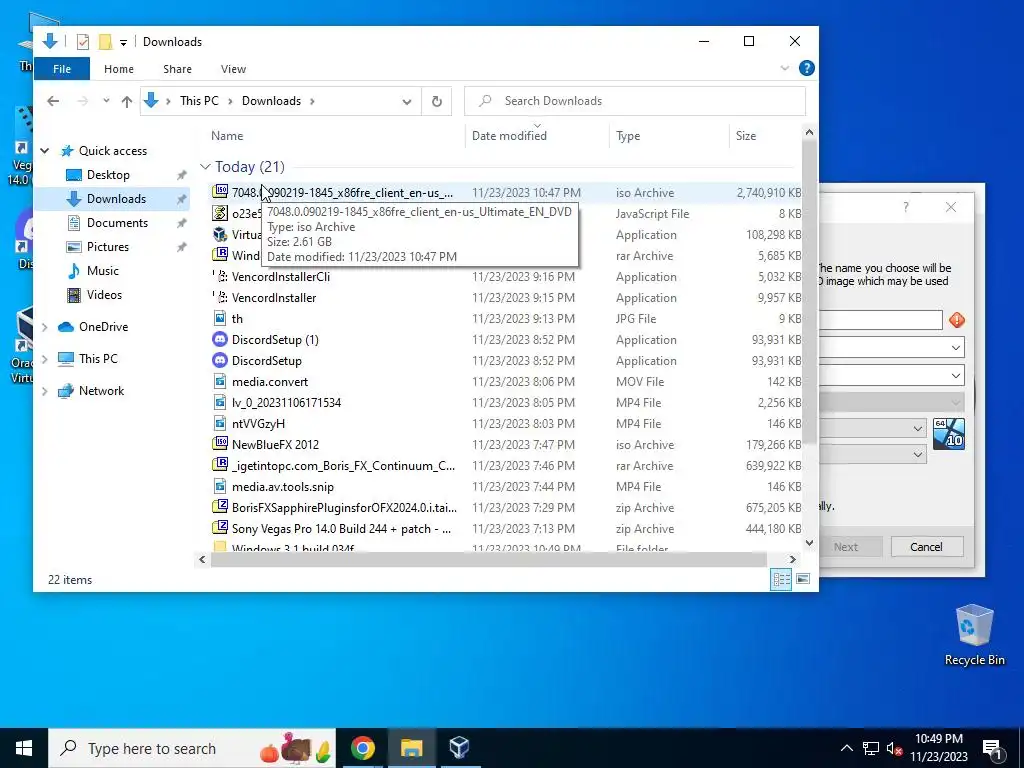Select the DiscordSetup application icon
Viewport: 1024px width, 768px height.
pyautogui.click(x=220, y=360)
